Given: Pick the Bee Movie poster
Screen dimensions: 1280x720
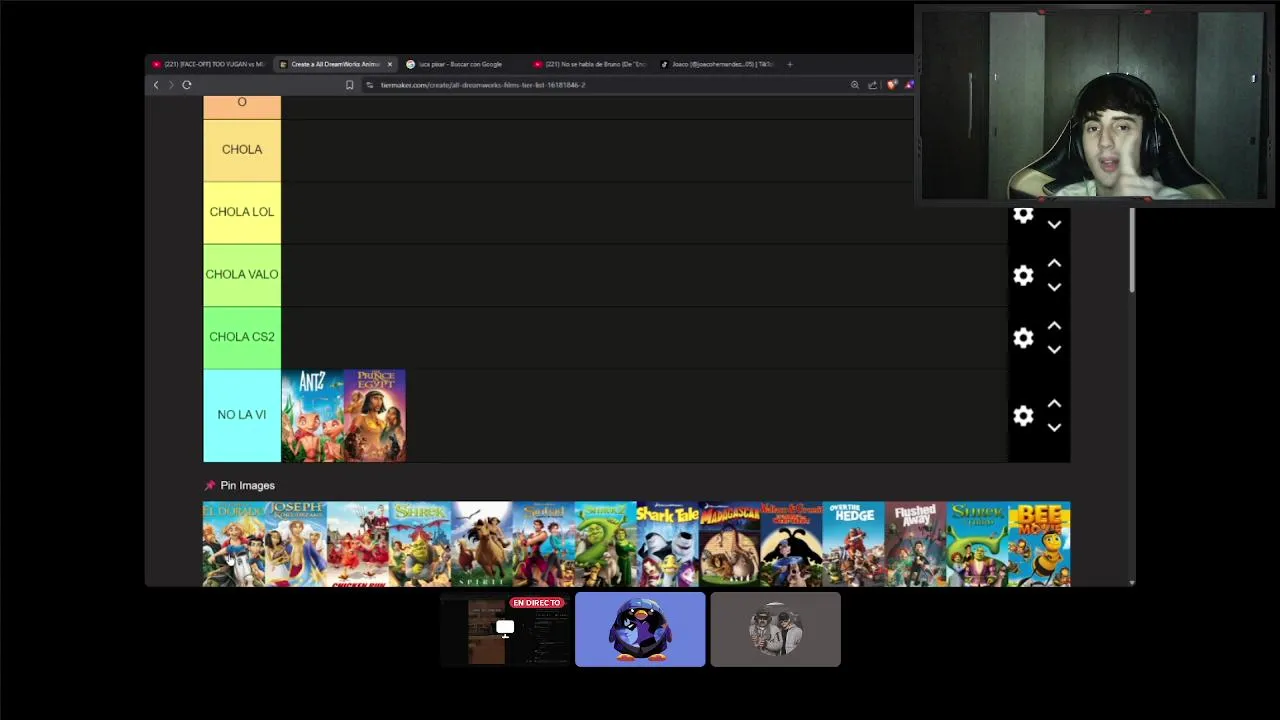Looking at the screenshot, I should pyautogui.click(x=1039, y=544).
